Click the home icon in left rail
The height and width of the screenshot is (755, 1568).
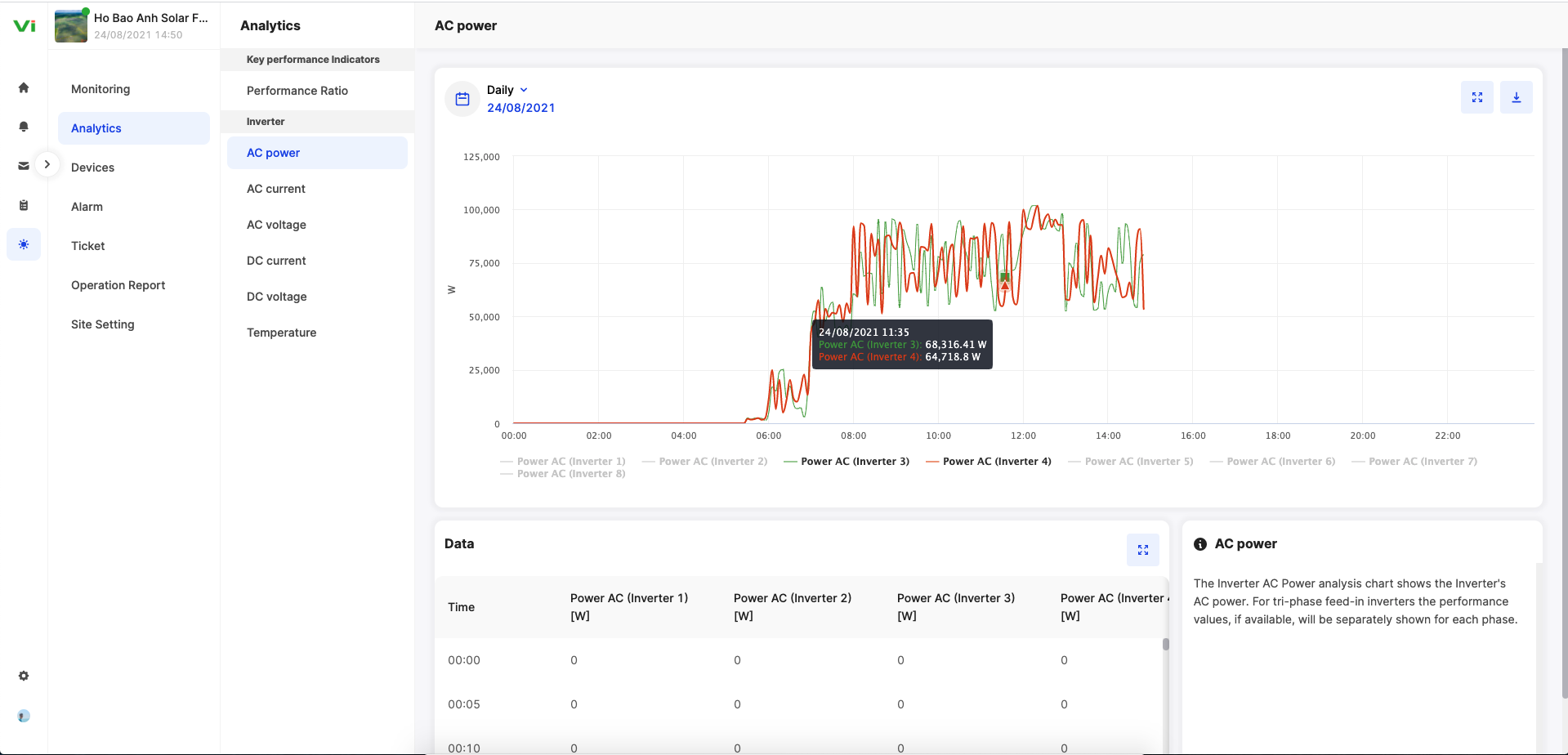click(x=24, y=88)
